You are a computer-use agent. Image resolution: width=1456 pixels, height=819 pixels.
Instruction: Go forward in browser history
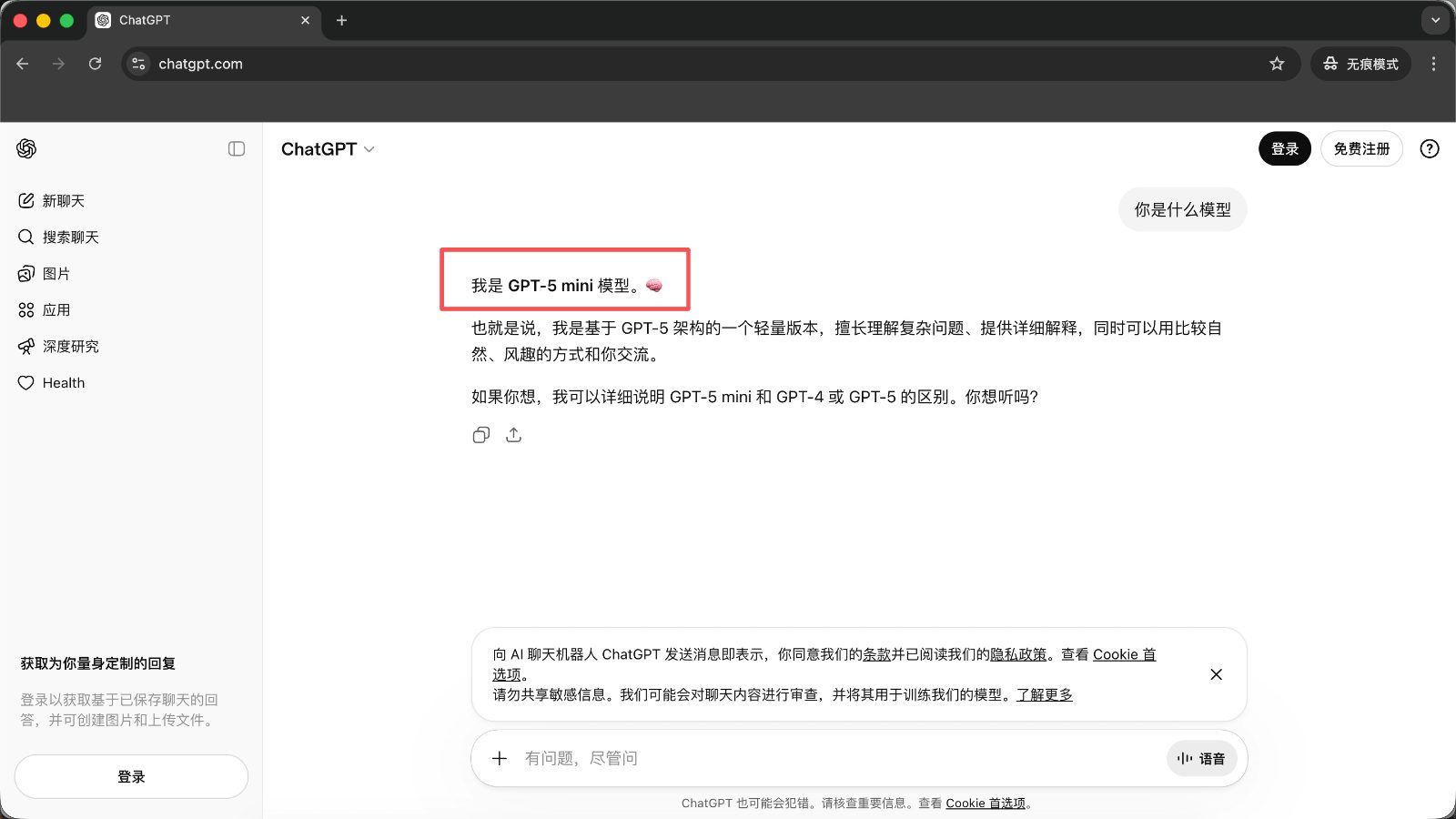(x=59, y=64)
